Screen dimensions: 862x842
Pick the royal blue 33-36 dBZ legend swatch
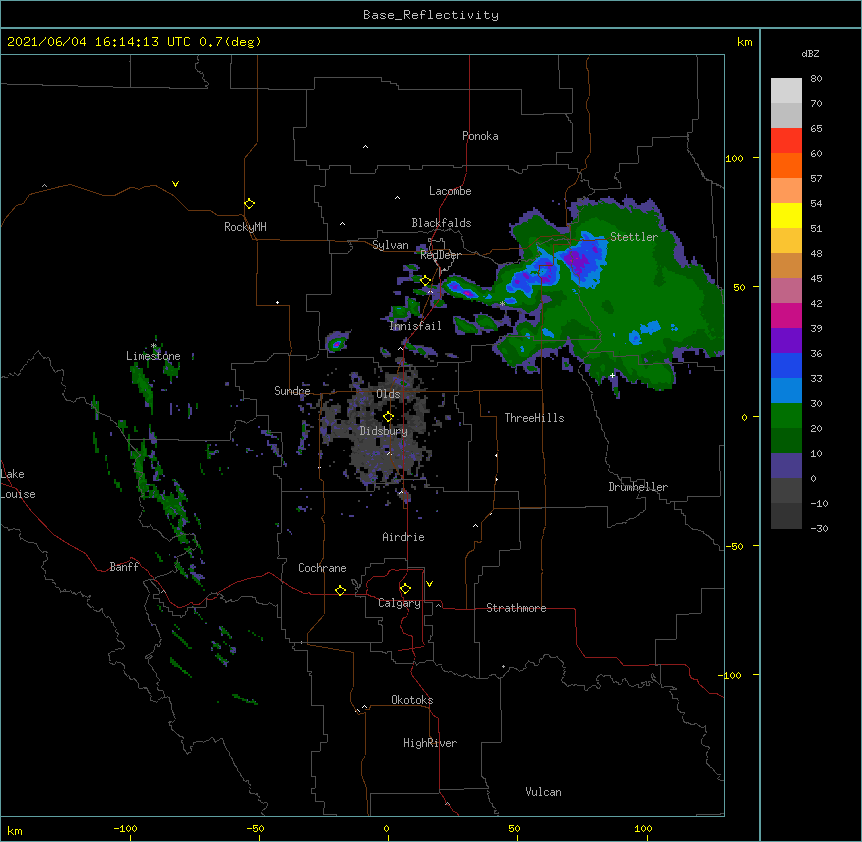(786, 365)
